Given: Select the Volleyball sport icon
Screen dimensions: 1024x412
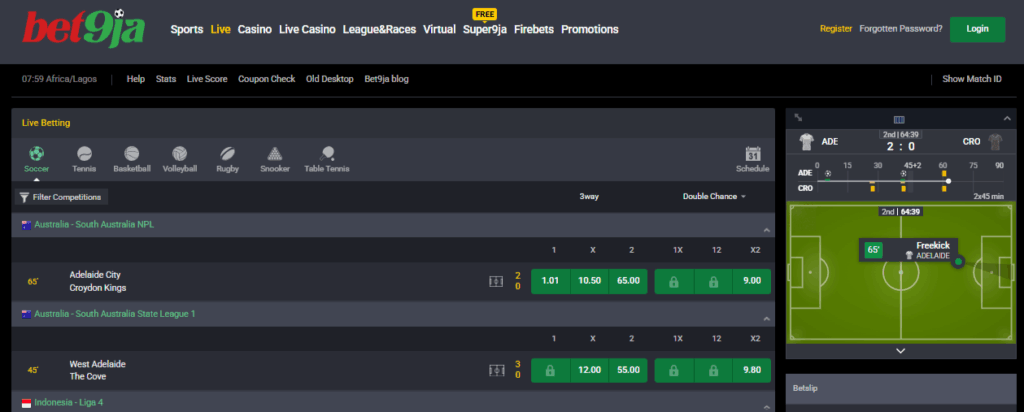Looking at the screenshot, I should click(x=180, y=154).
